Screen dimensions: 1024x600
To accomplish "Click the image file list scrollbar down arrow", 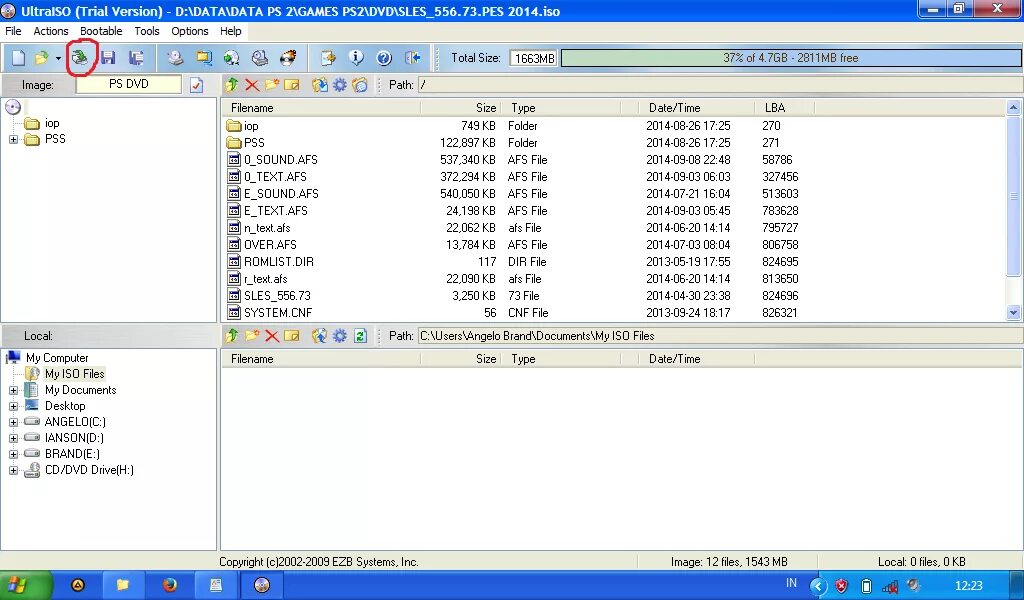I will click(x=1014, y=313).
